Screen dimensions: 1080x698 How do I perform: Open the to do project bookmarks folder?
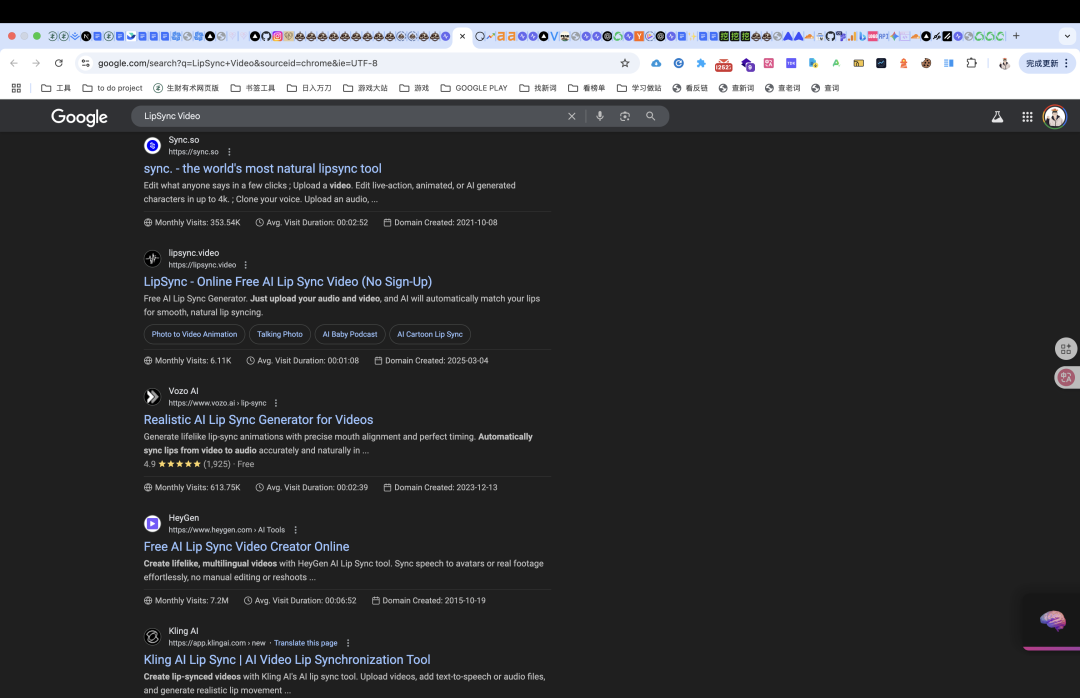(x=112, y=88)
